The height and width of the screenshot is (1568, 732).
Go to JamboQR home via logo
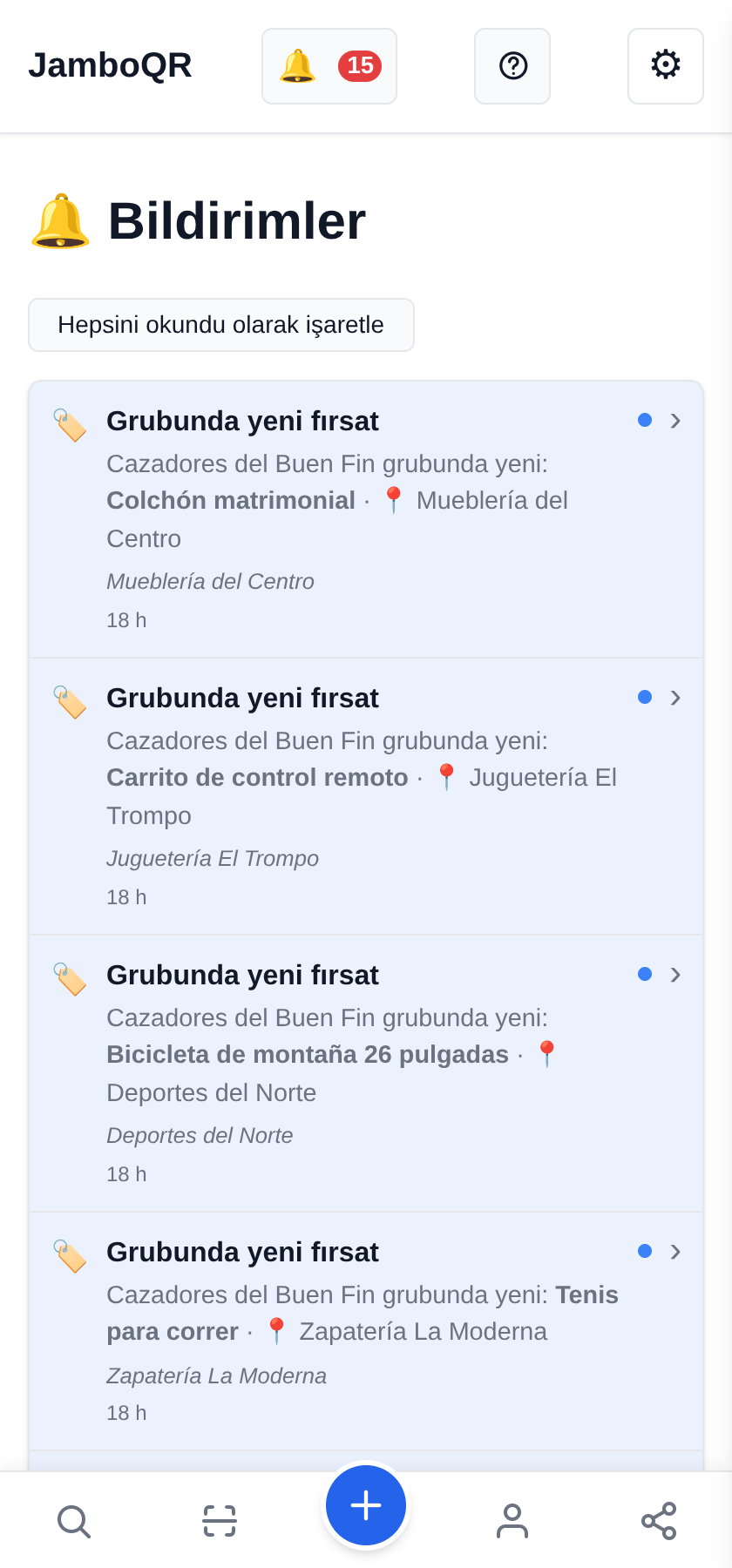[110, 65]
